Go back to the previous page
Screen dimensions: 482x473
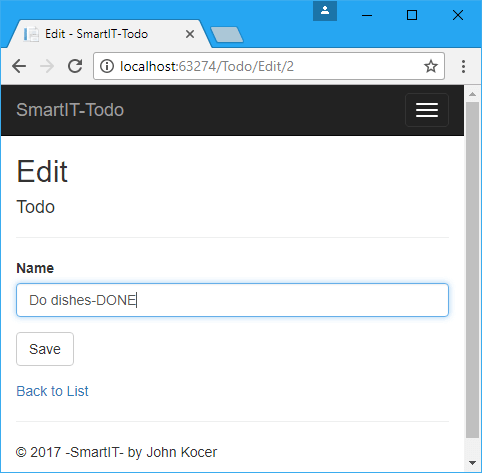[19, 66]
